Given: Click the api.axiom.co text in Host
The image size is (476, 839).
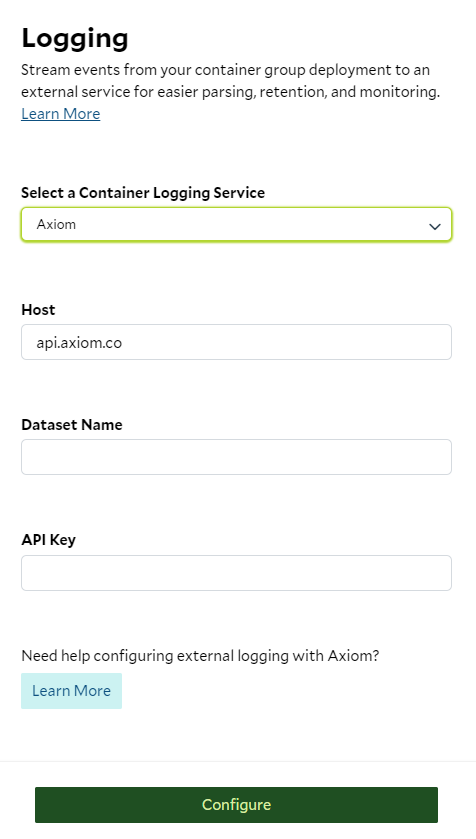Looking at the screenshot, I should pyautogui.click(x=79, y=342).
